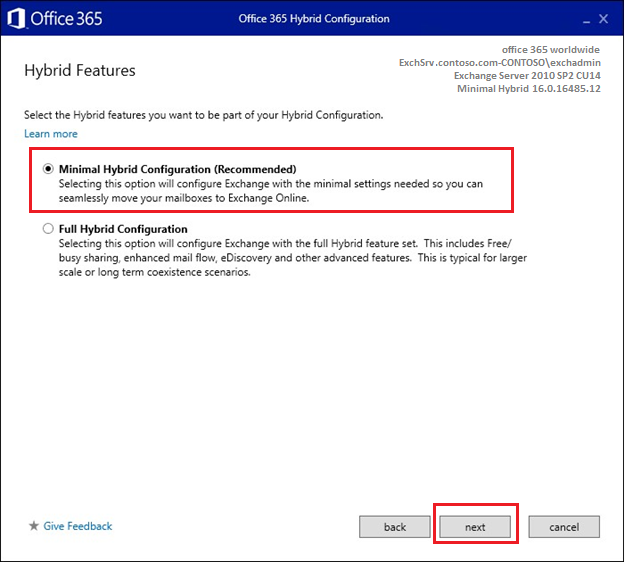Viewport: 626px width, 576px height.
Task: Cancel the hybrid configuration wizard
Action: [564, 526]
